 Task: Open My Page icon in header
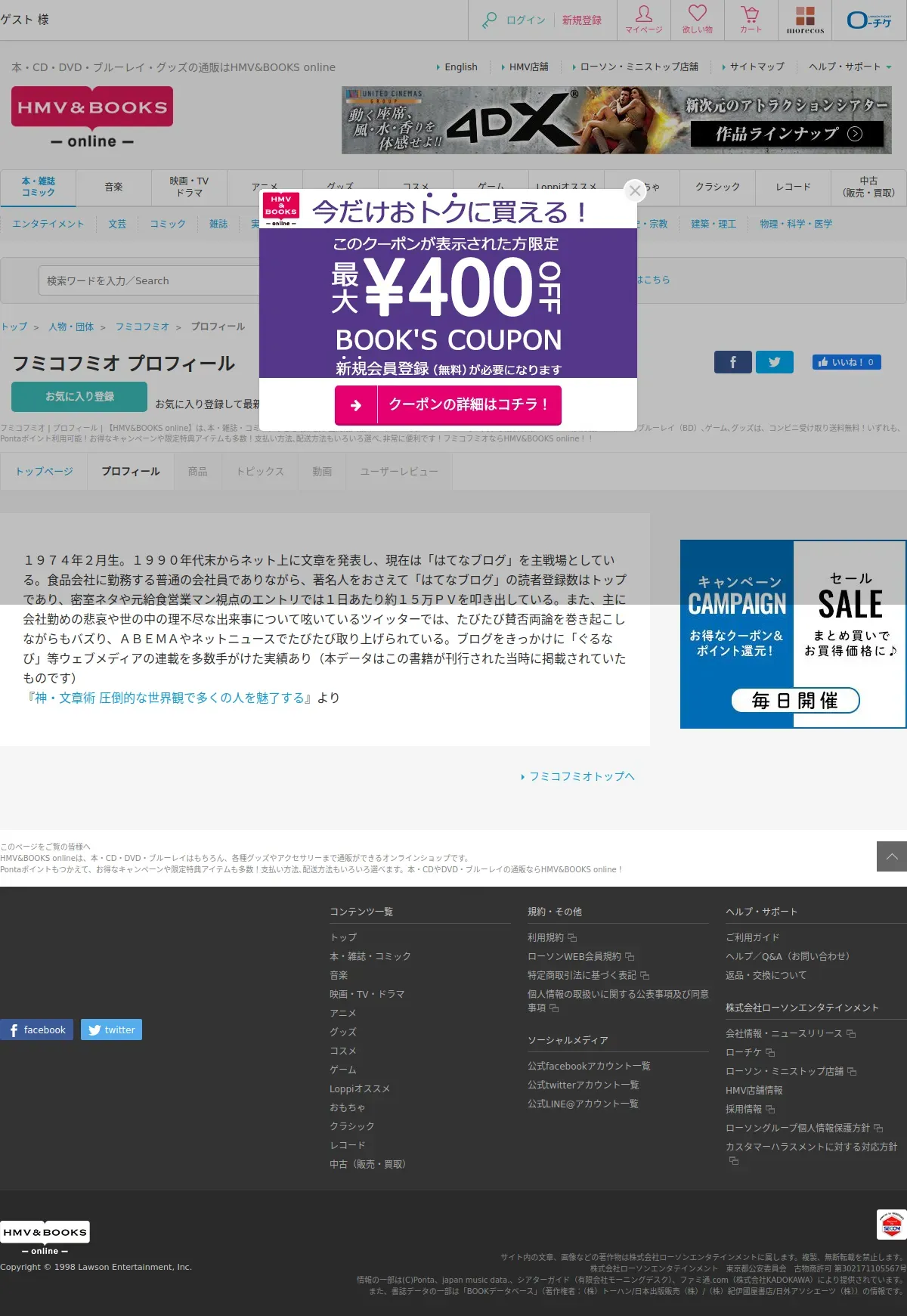coord(644,20)
